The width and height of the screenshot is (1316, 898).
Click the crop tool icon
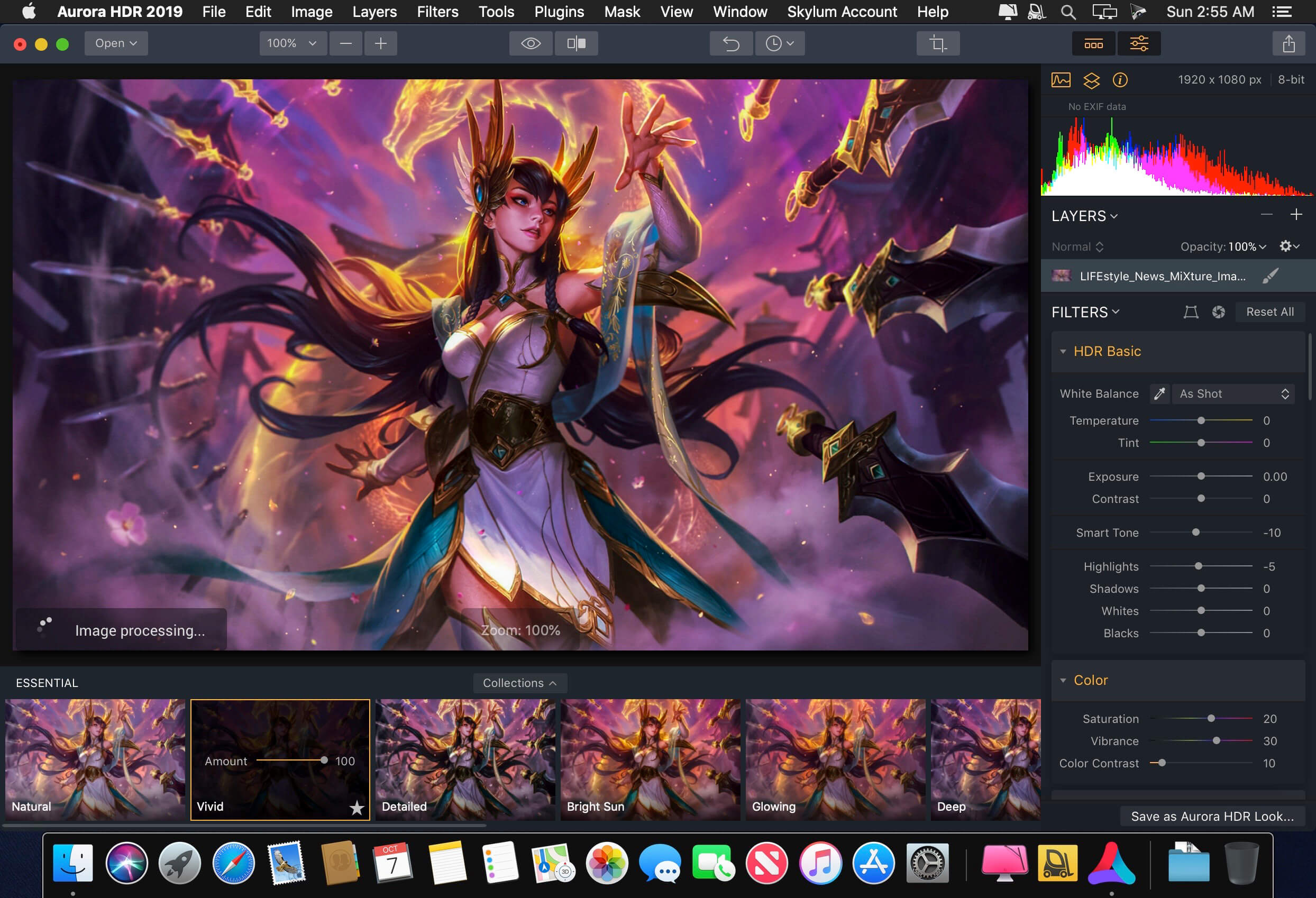pyautogui.click(x=938, y=43)
